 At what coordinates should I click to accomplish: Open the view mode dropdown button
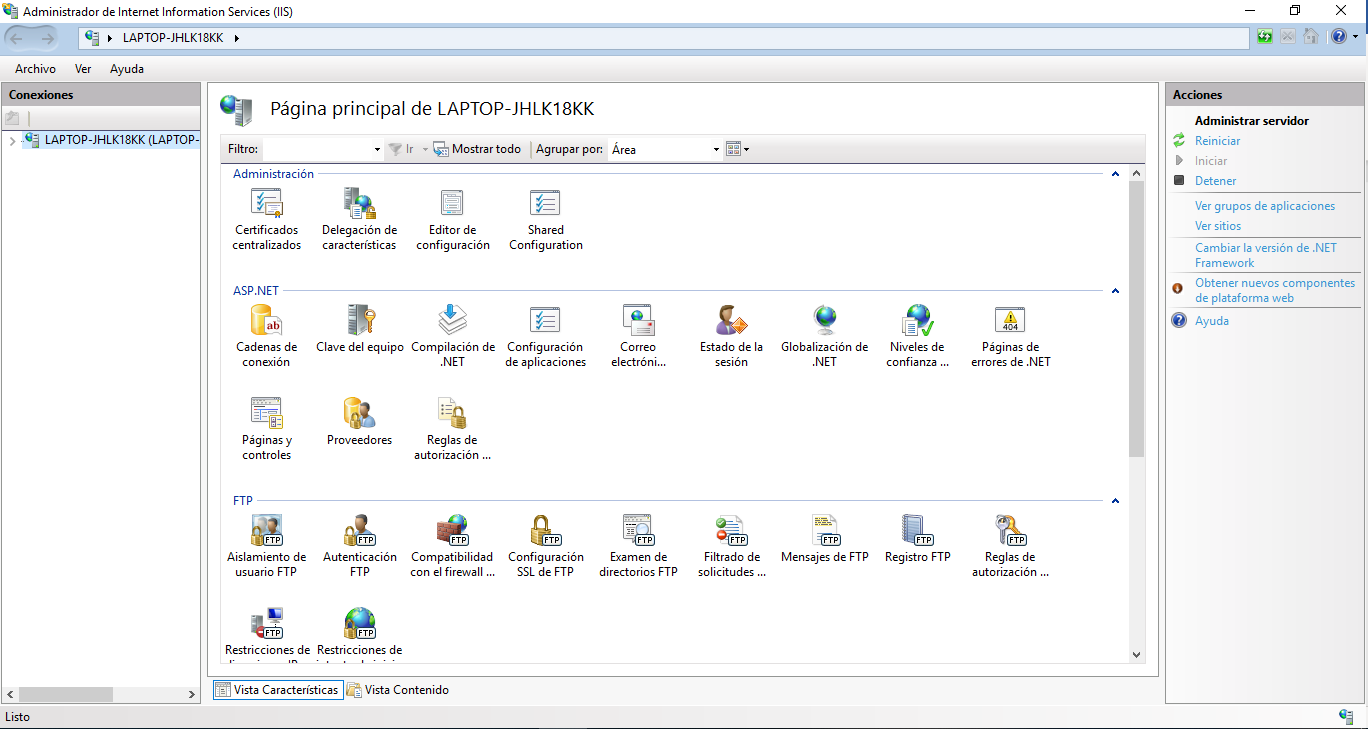click(737, 149)
